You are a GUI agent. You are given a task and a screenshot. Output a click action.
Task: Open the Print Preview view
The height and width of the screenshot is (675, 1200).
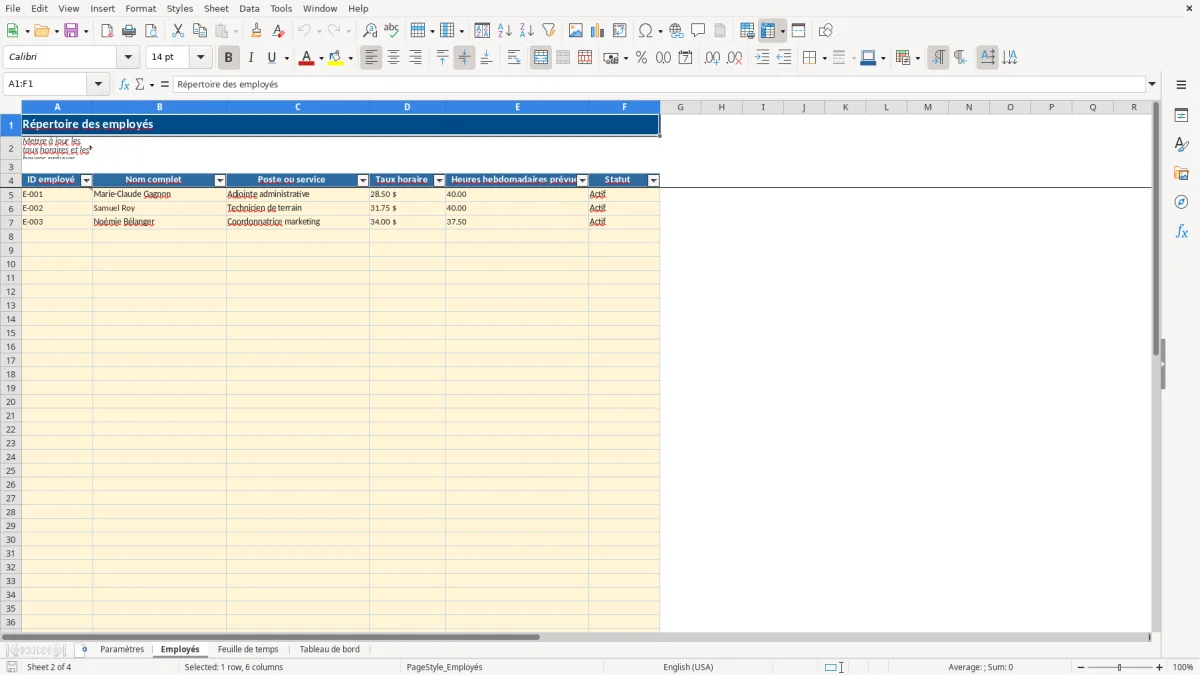151,31
